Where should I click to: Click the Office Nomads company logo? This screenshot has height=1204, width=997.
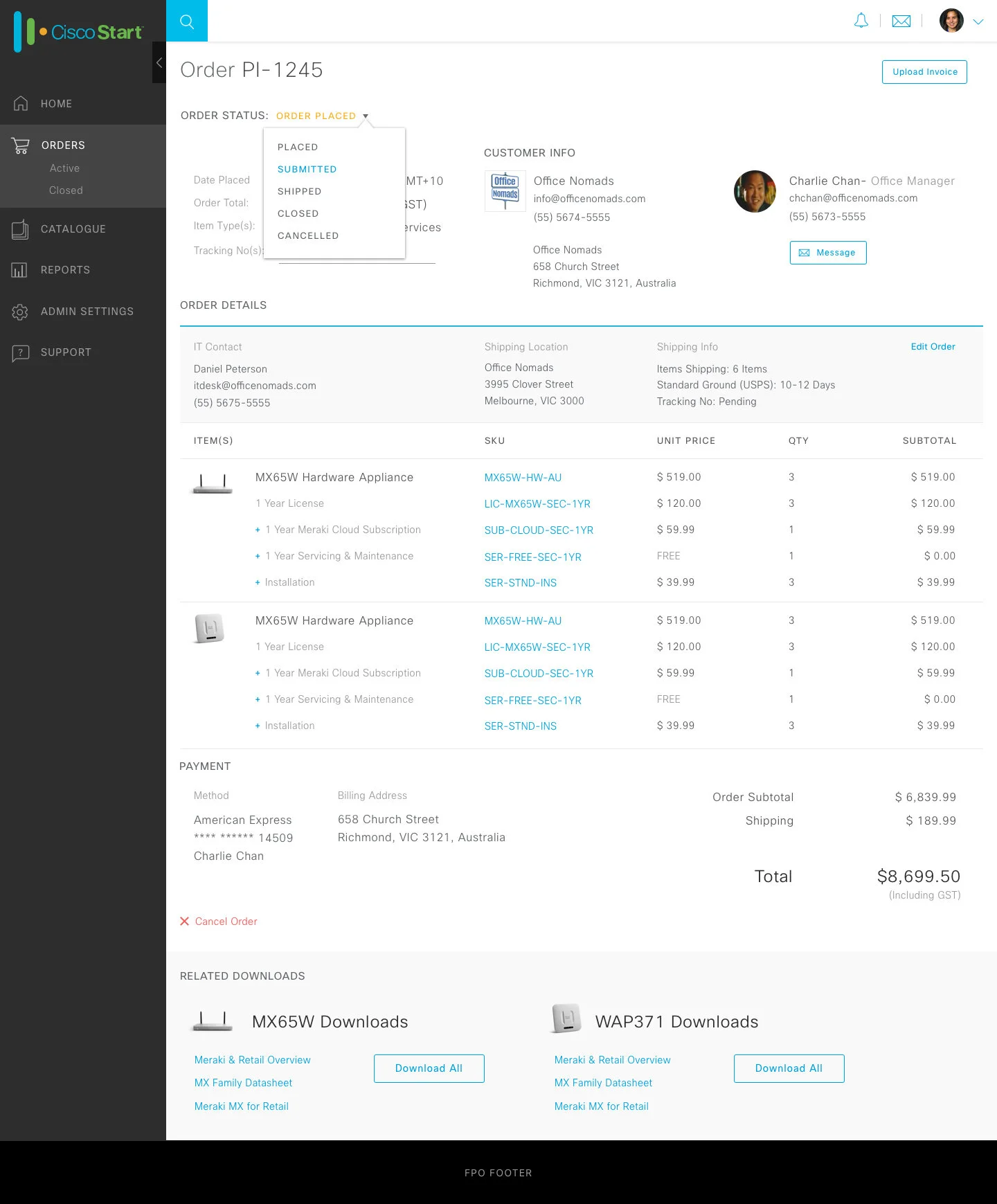(505, 191)
